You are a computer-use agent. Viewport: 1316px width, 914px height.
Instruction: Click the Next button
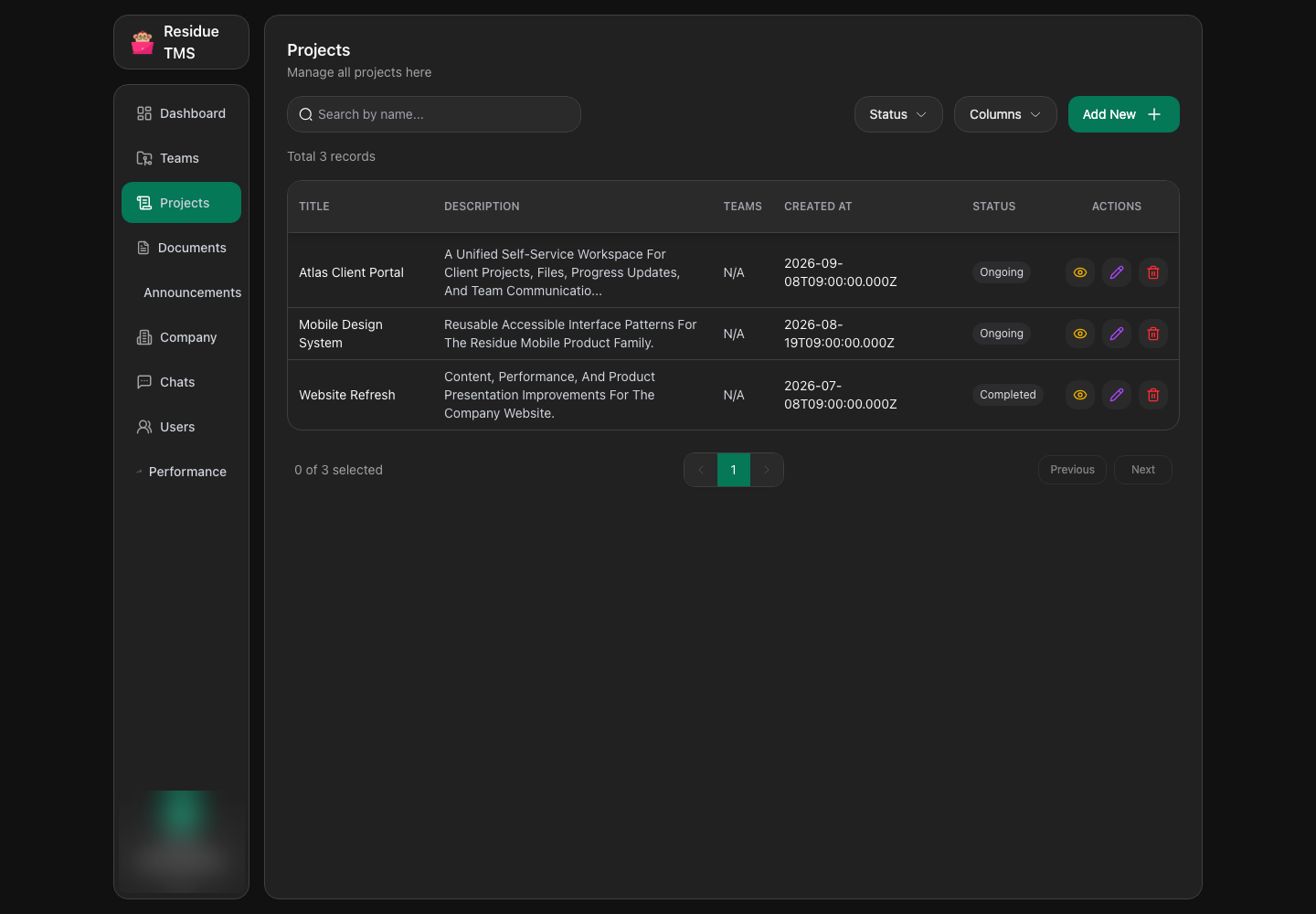pos(1143,470)
